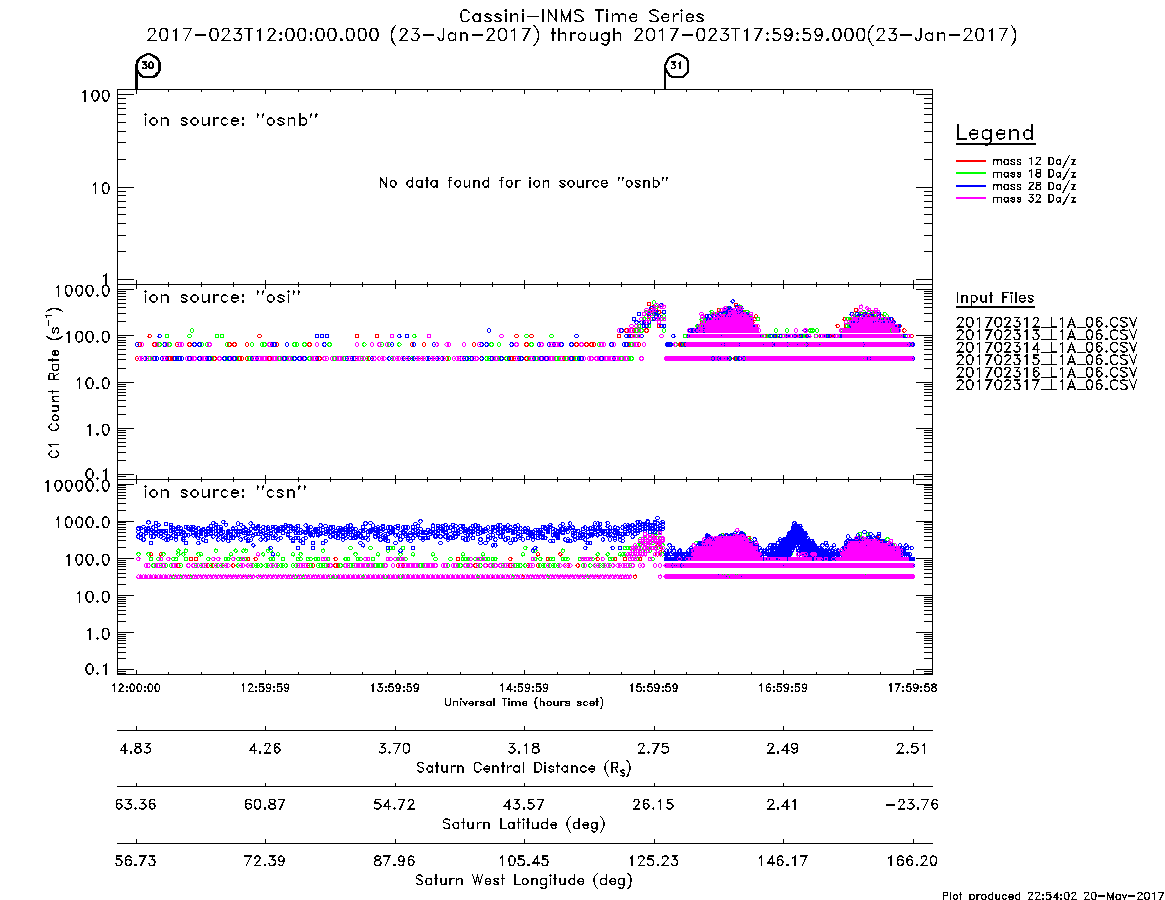Screen dimensions: 1165x900
Task: Click the Saturn West Longitude axis title
Action: [x=524, y=881]
